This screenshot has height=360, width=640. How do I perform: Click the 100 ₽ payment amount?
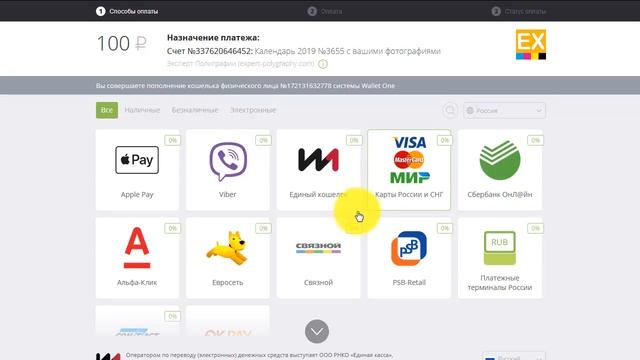coord(122,43)
